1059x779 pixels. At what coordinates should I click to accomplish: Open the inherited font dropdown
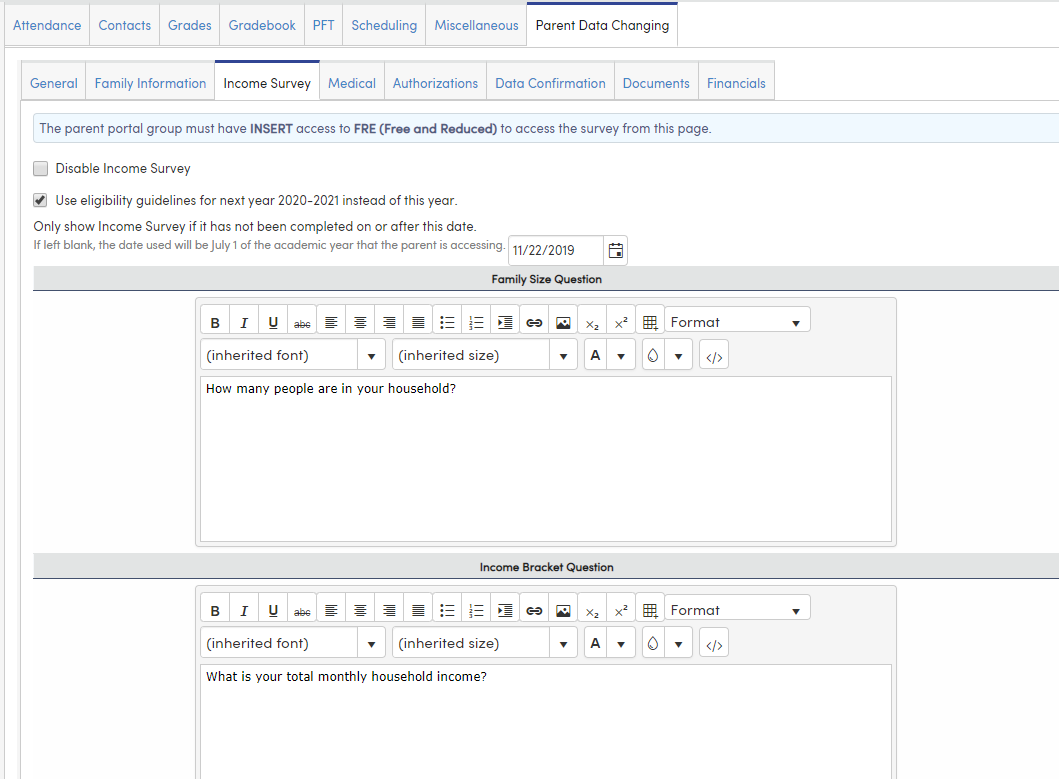pyautogui.click(x=292, y=354)
